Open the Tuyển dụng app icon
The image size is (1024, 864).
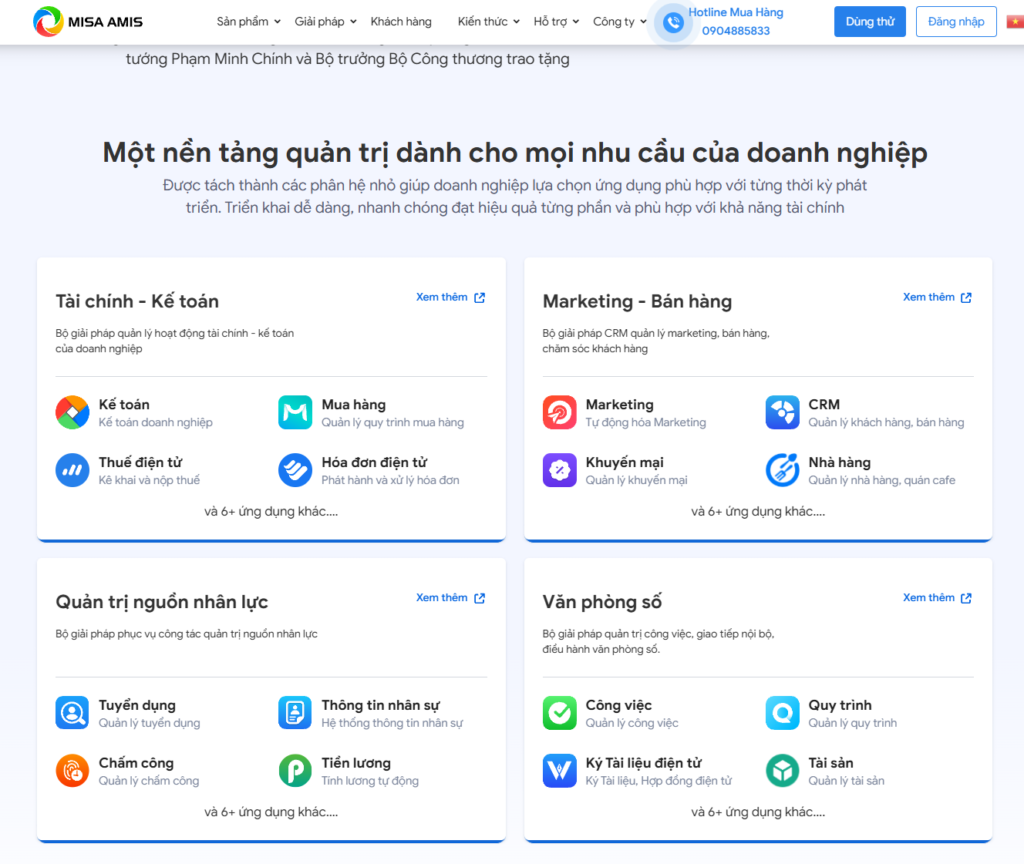72,712
